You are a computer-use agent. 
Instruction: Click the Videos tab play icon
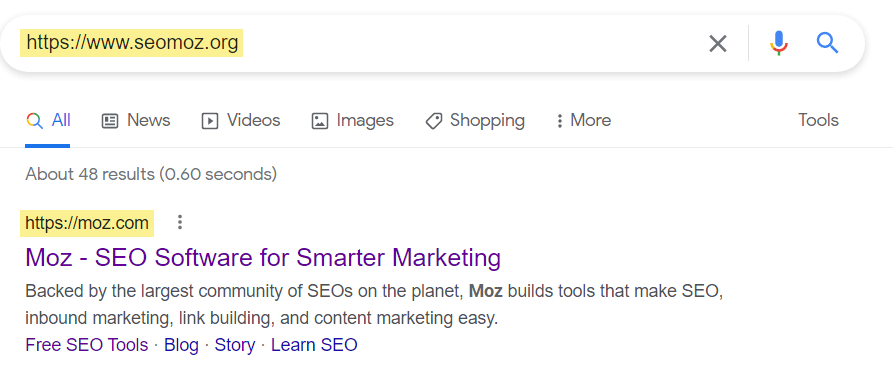pyautogui.click(x=210, y=121)
